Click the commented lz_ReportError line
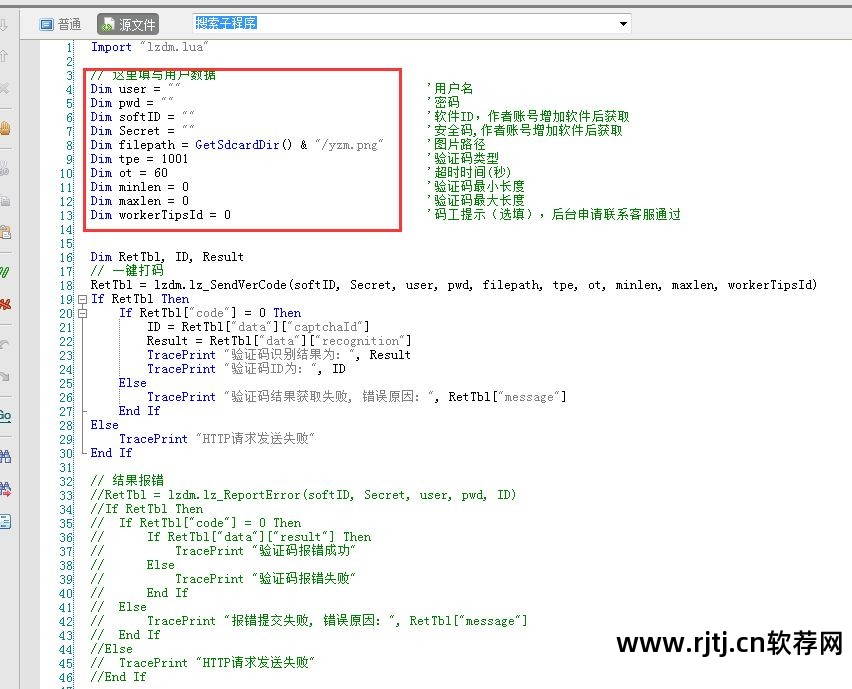The height and width of the screenshot is (689, 852). pos(303,495)
